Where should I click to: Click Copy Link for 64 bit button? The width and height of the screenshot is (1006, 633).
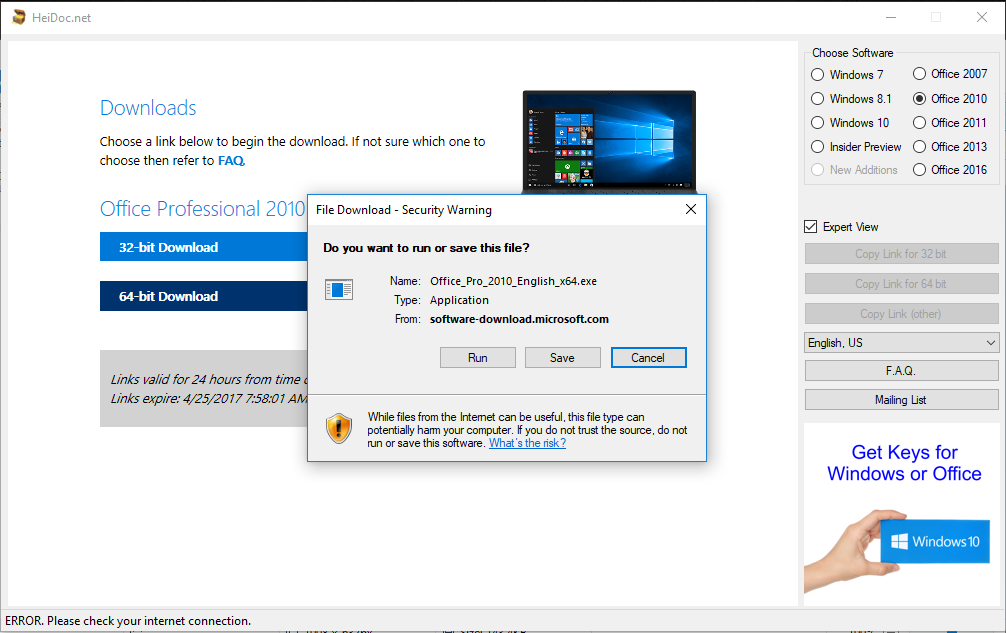901,283
